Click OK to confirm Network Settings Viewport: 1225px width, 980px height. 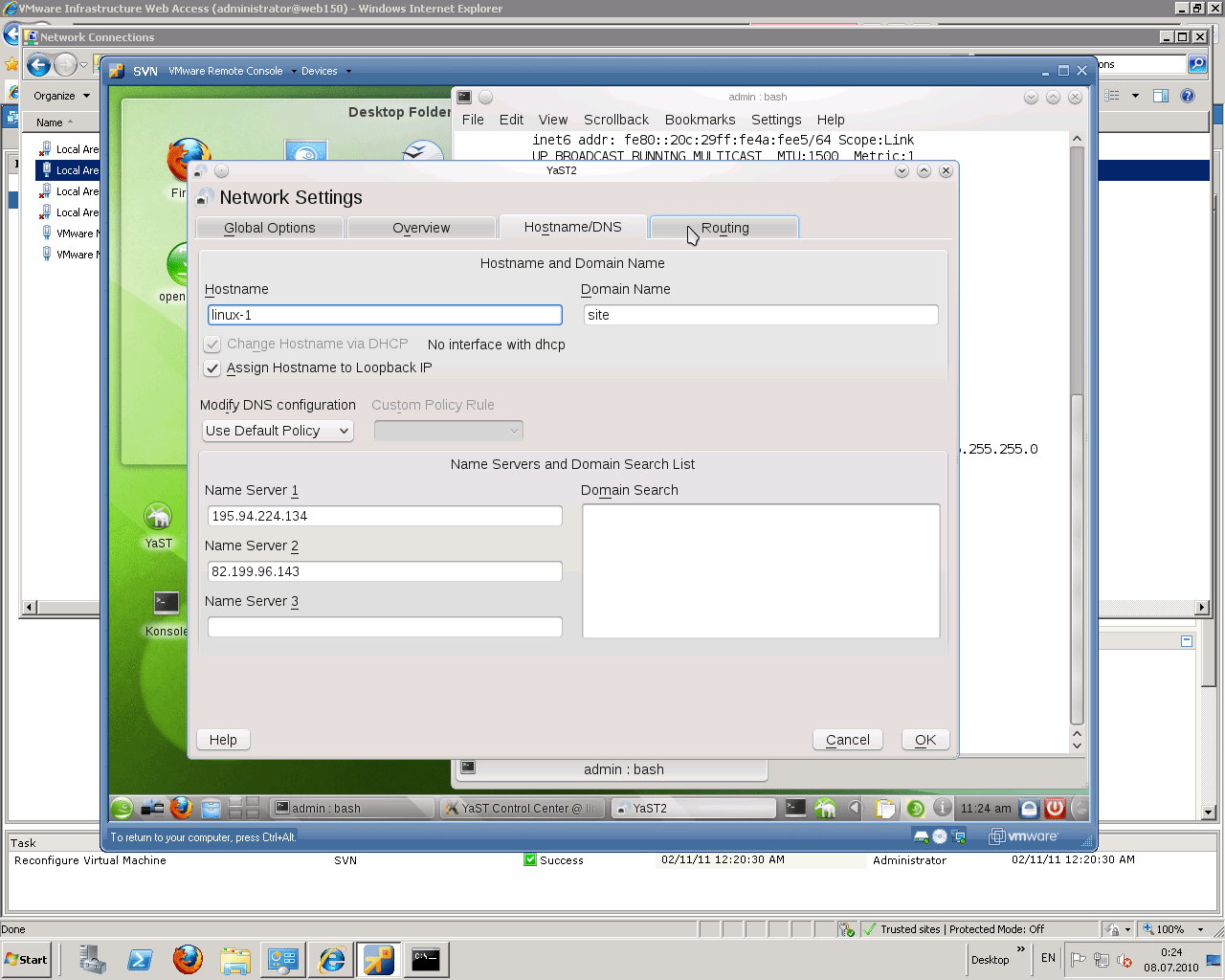[x=925, y=740]
